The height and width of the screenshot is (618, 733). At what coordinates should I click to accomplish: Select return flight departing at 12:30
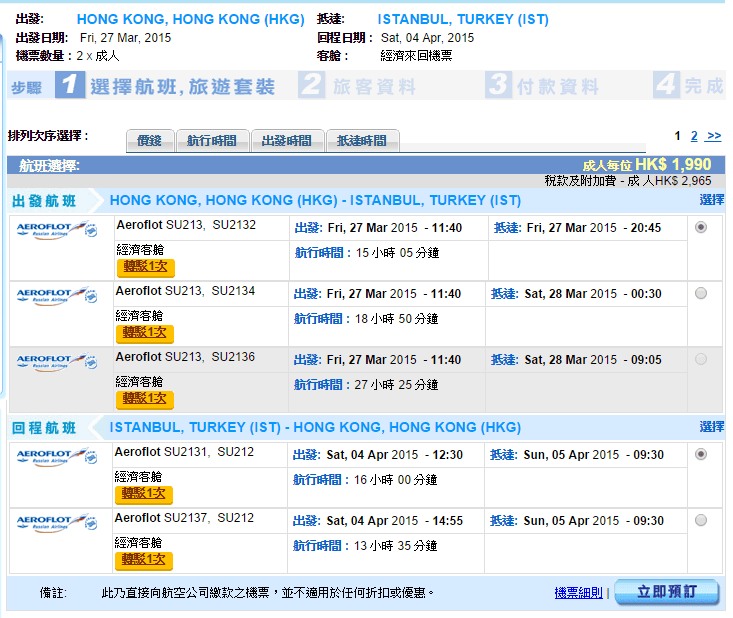(x=700, y=454)
